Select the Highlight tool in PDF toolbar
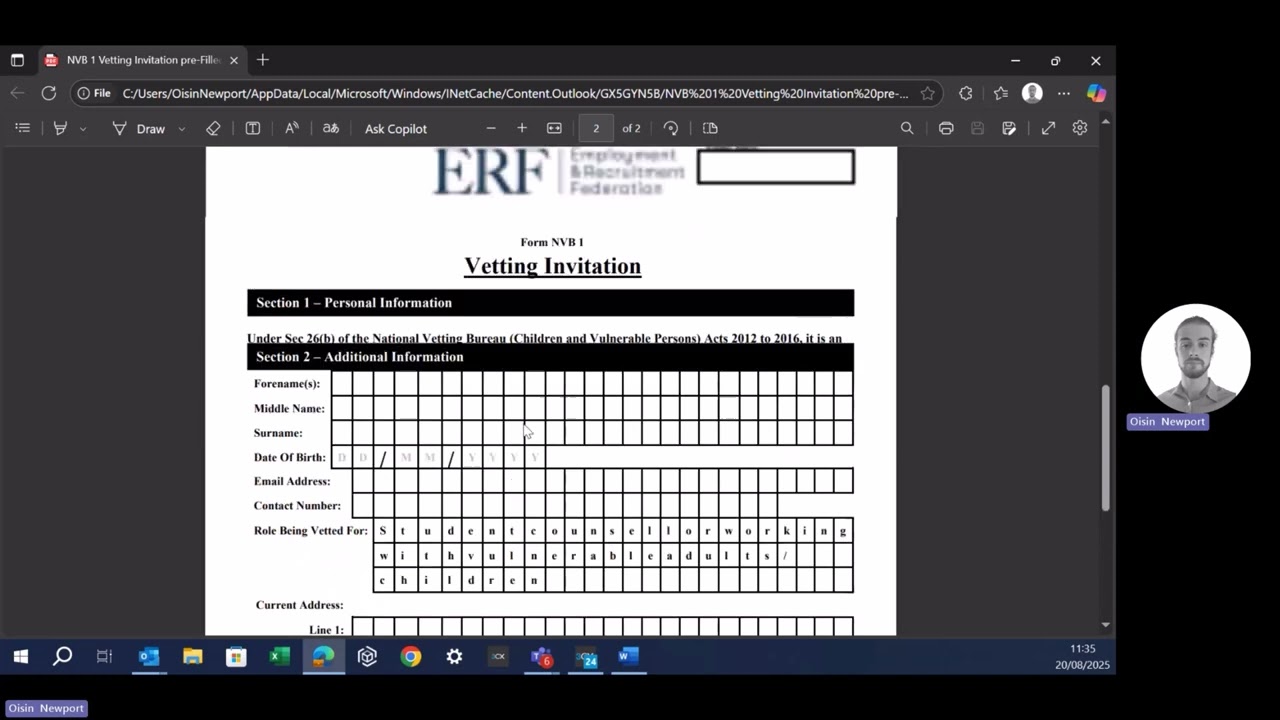Image resolution: width=1280 pixels, height=720 pixels. [x=60, y=128]
